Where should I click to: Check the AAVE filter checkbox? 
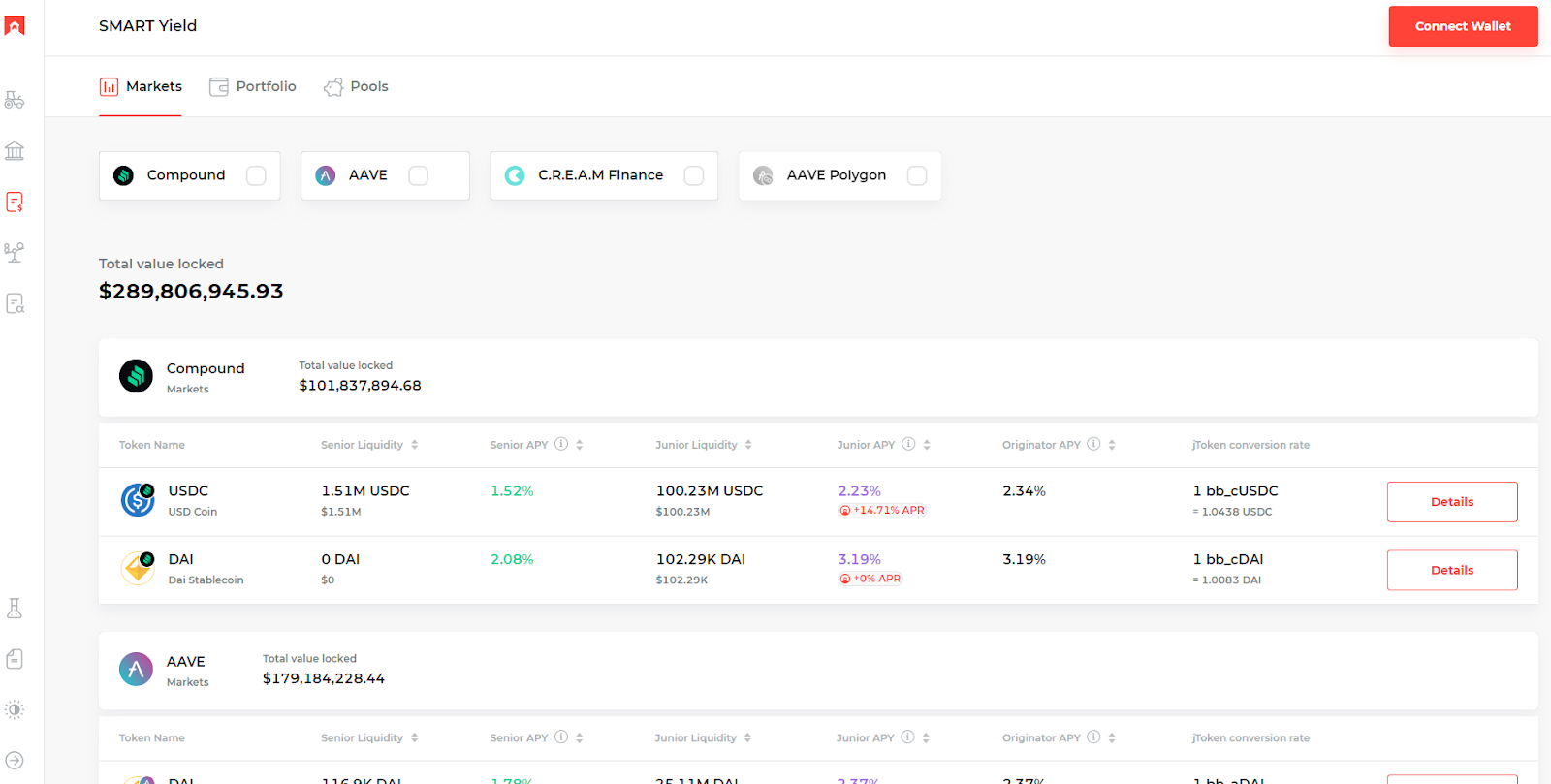(418, 175)
